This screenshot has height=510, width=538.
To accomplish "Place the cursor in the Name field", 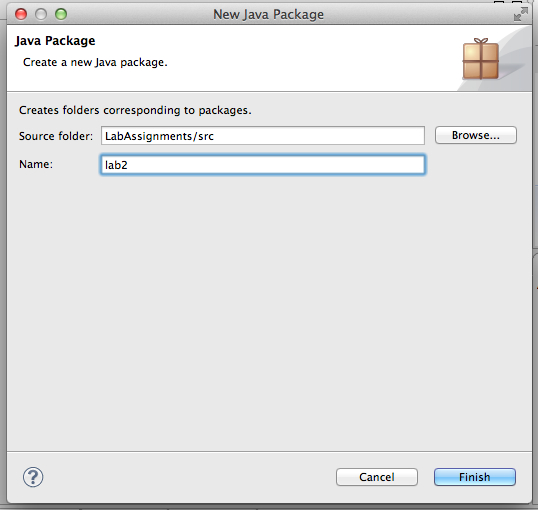I will (x=263, y=165).
